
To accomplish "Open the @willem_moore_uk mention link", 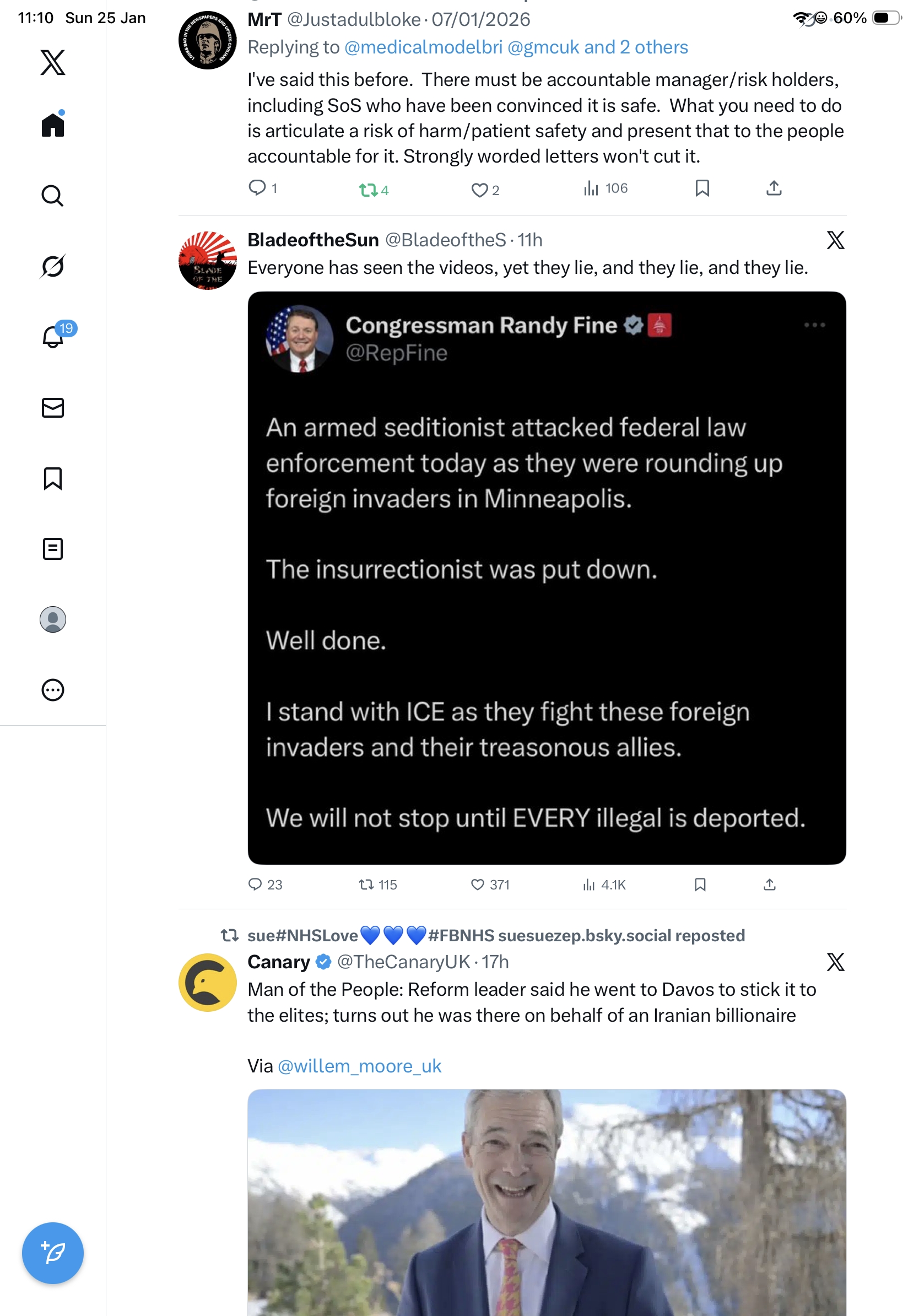I will (x=359, y=1066).
